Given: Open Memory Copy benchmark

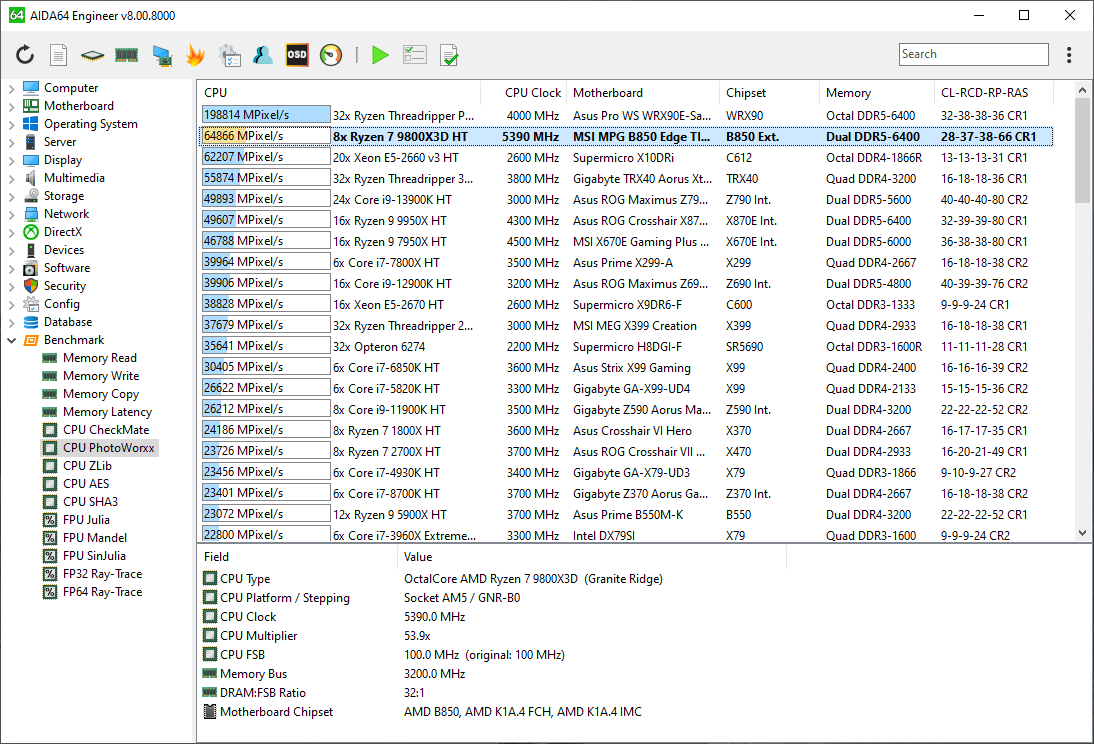Looking at the screenshot, I should [101, 394].
